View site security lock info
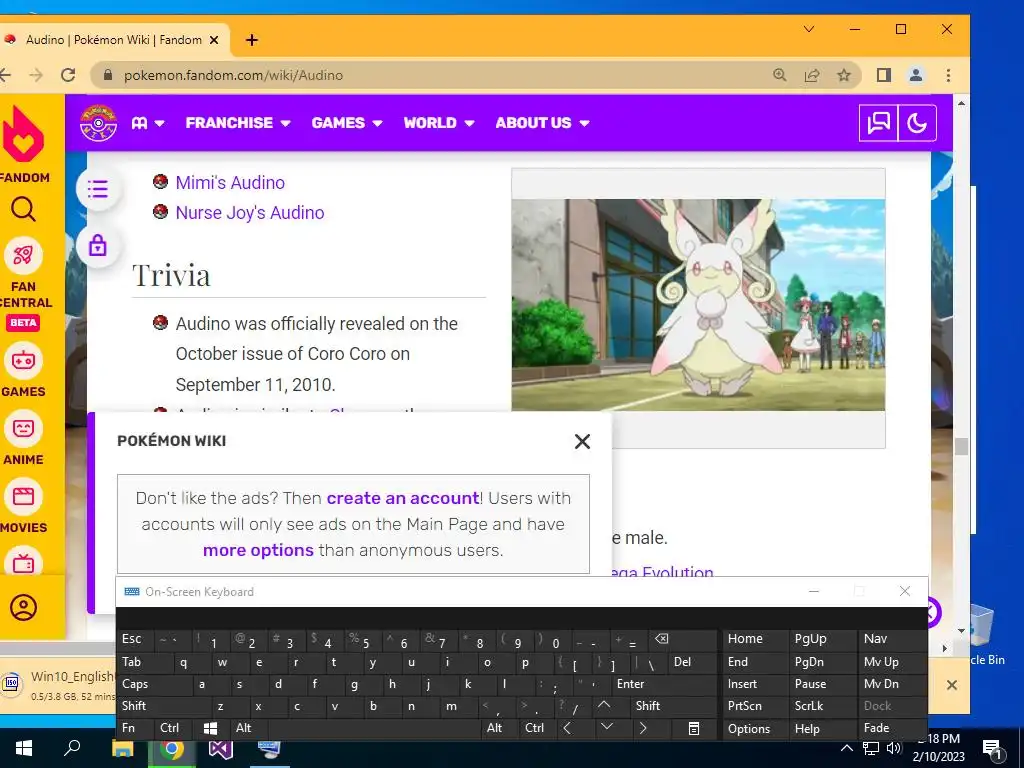This screenshot has height=768, width=1024. (x=108, y=75)
